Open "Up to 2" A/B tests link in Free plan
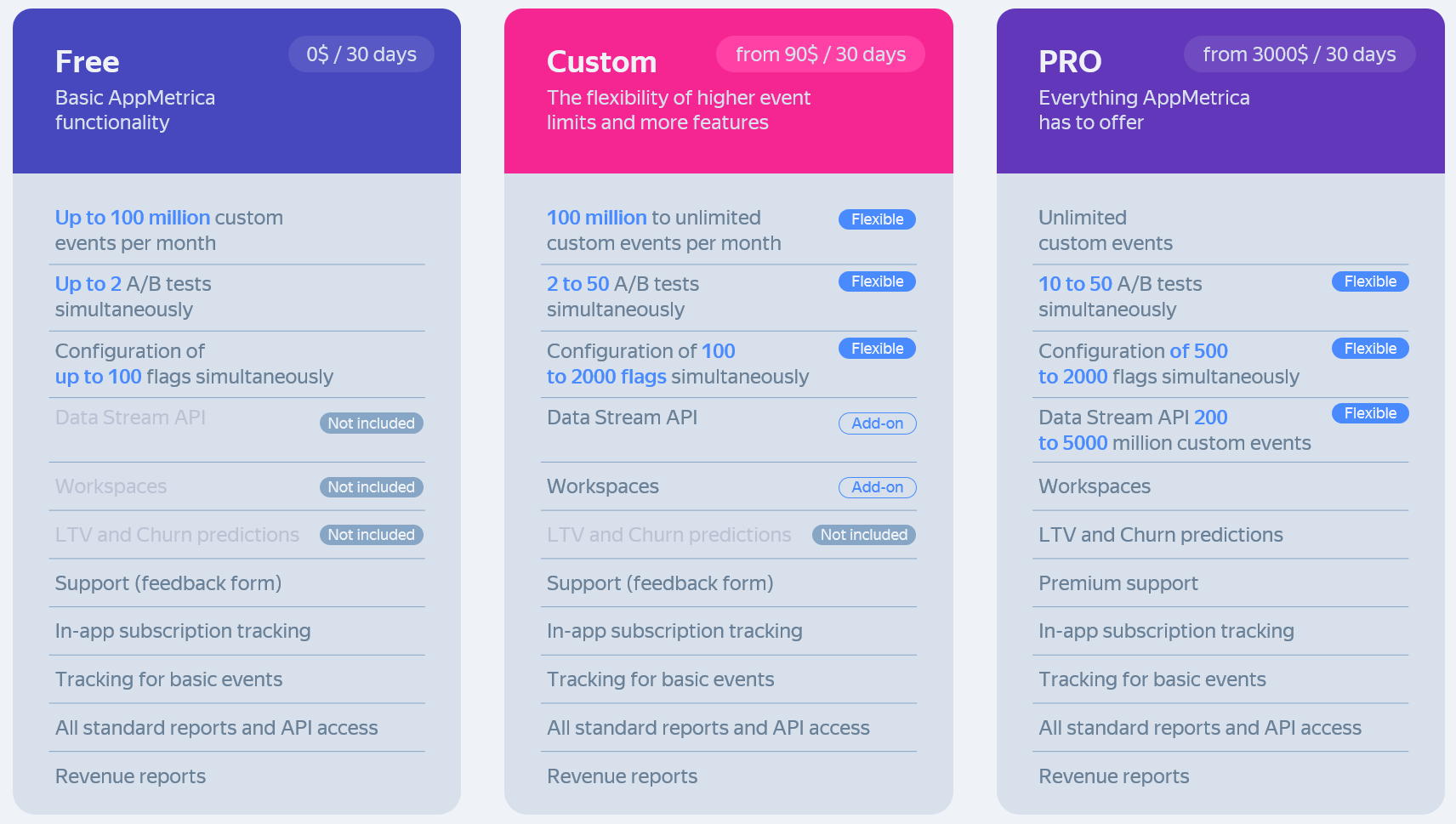This screenshot has width=1456, height=824. click(x=88, y=284)
